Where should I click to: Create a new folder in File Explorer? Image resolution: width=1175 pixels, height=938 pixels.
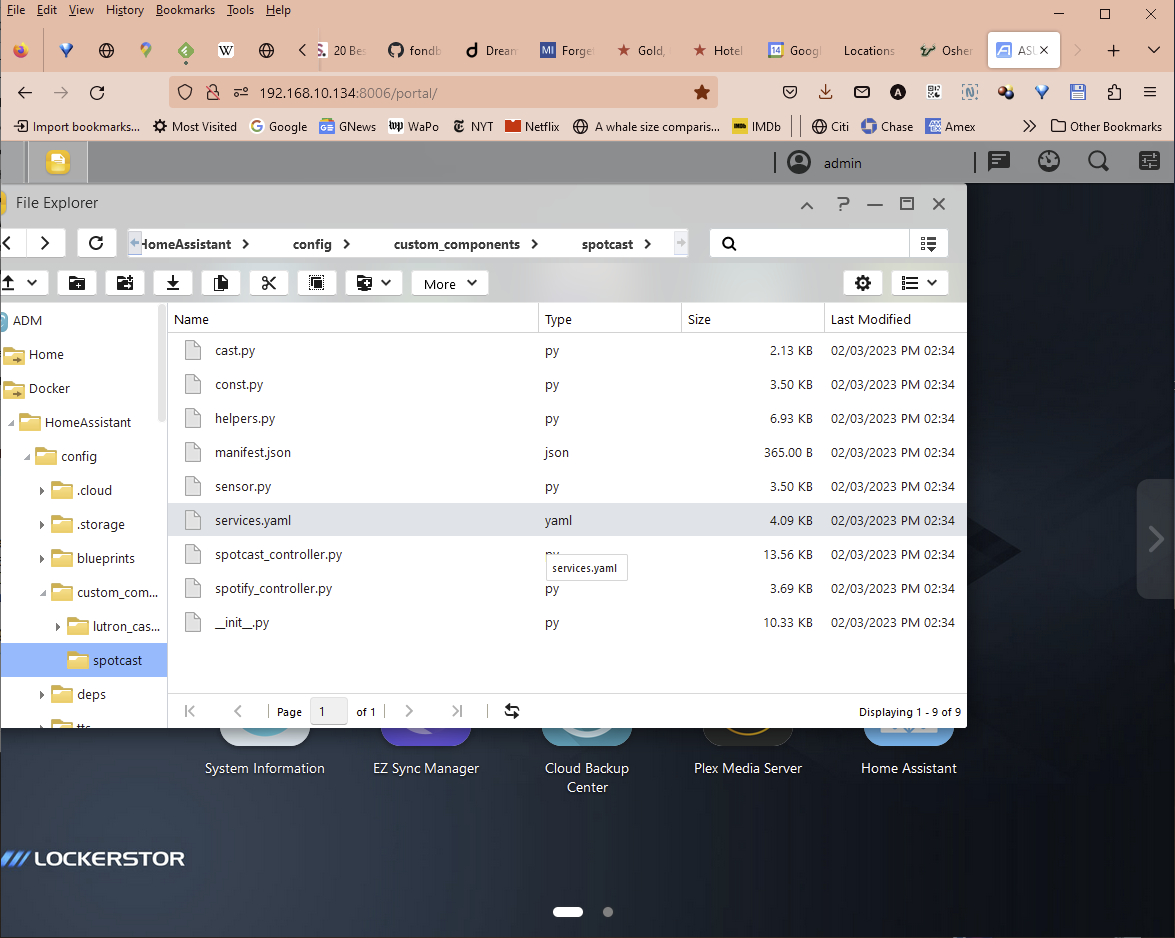(x=77, y=283)
